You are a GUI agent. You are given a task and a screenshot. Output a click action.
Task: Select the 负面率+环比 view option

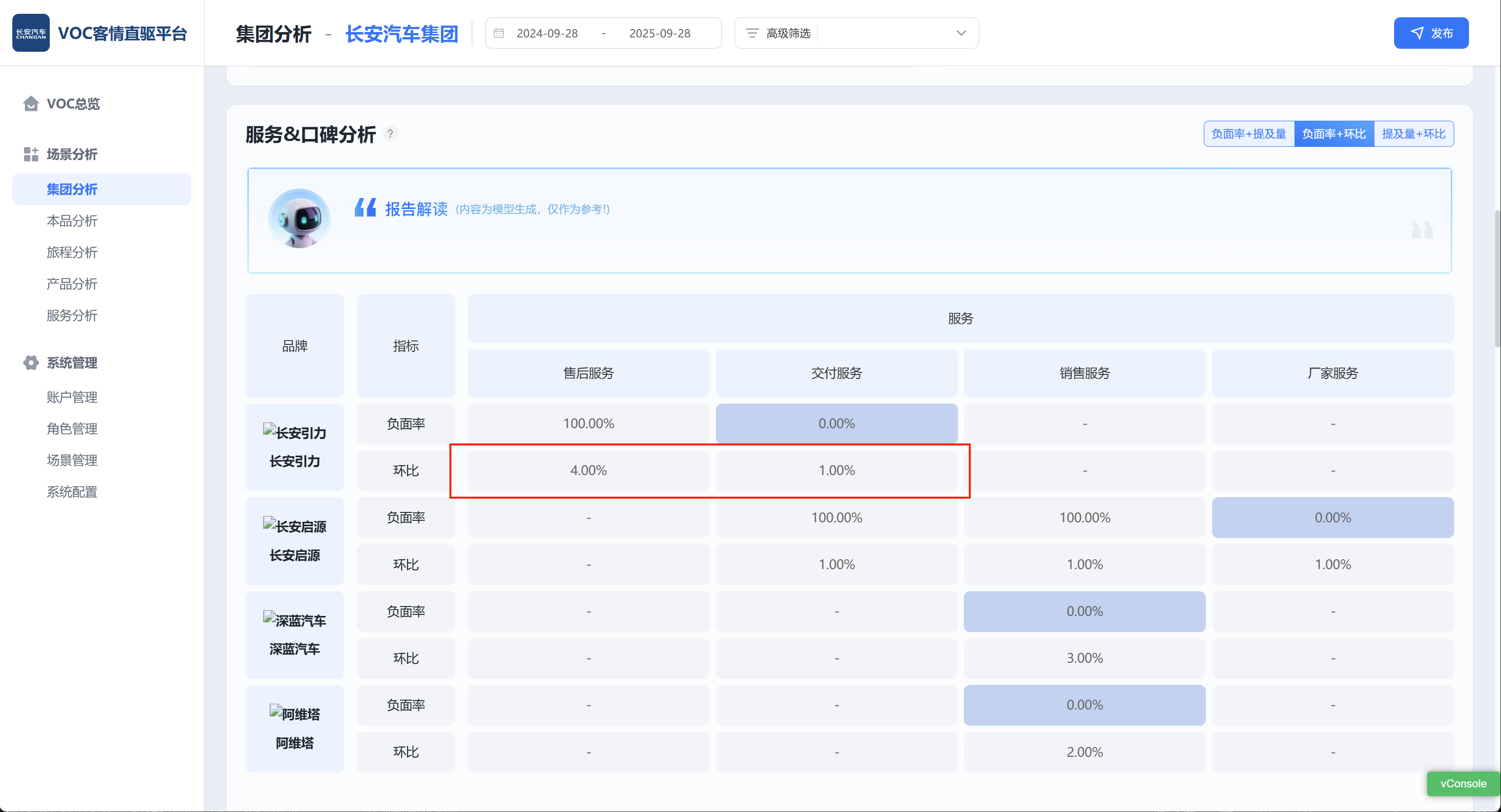(1334, 134)
